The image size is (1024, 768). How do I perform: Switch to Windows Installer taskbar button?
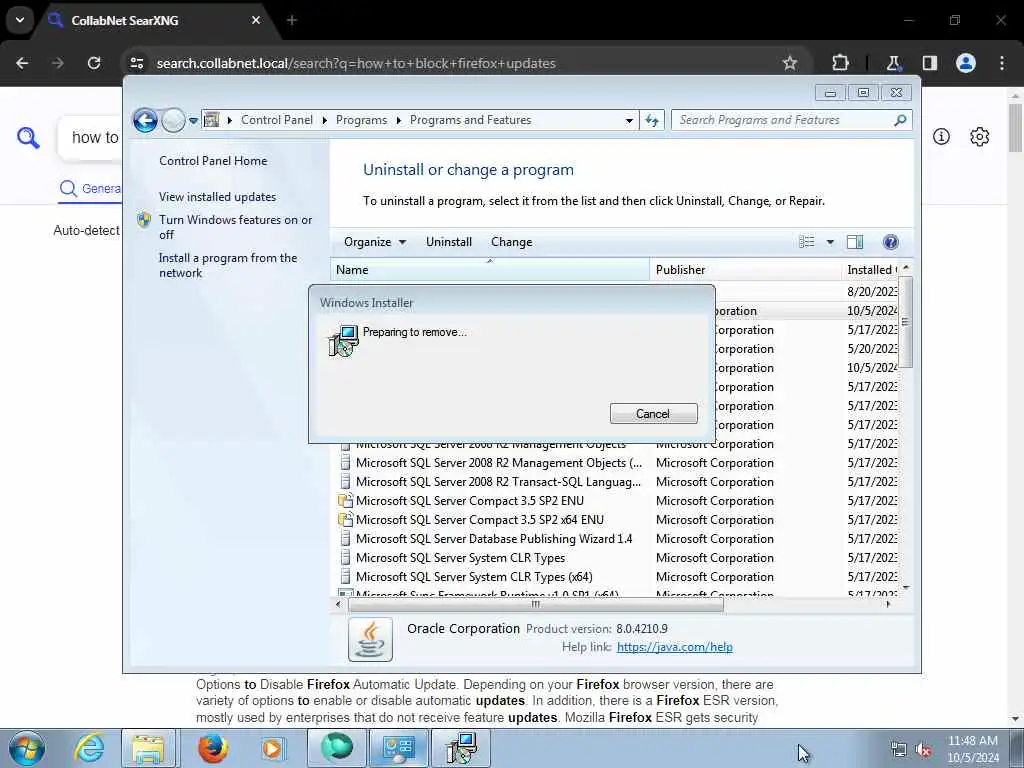461,748
